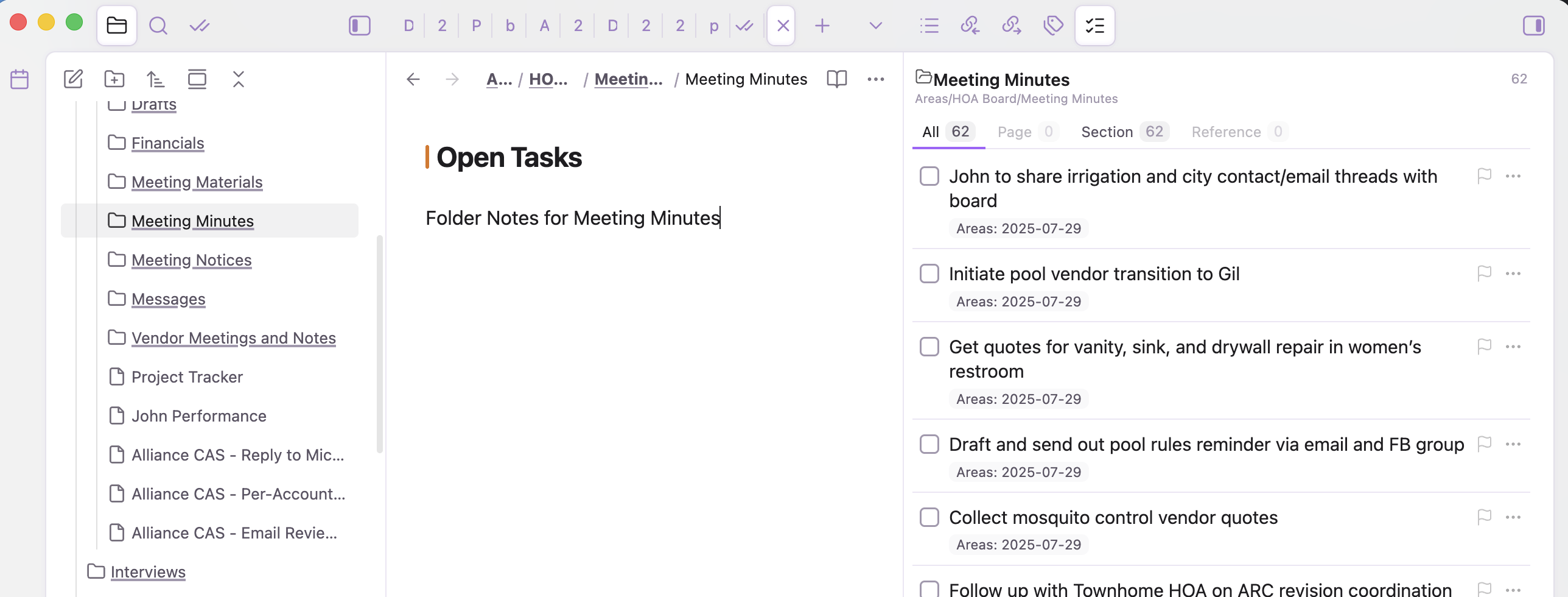
Task: Navigate forward with right arrow
Action: 452,79
